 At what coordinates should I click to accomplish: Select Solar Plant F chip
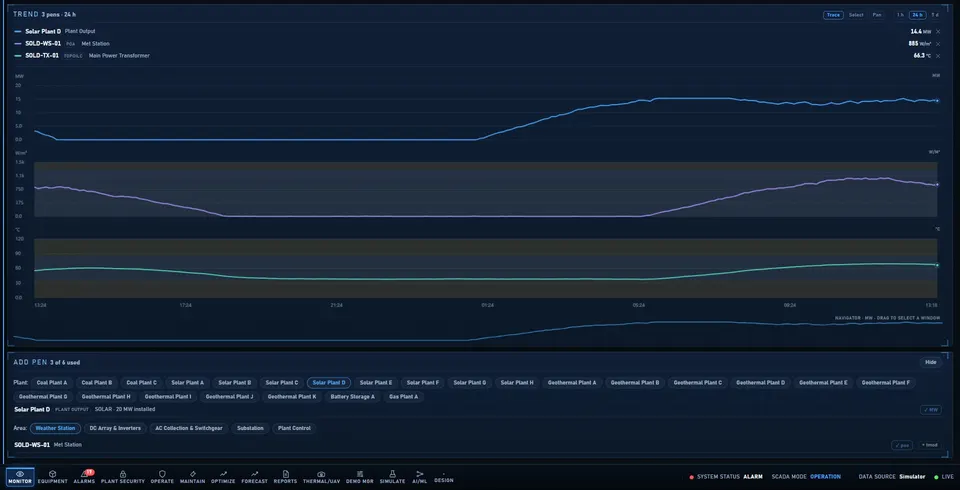pyautogui.click(x=422, y=383)
